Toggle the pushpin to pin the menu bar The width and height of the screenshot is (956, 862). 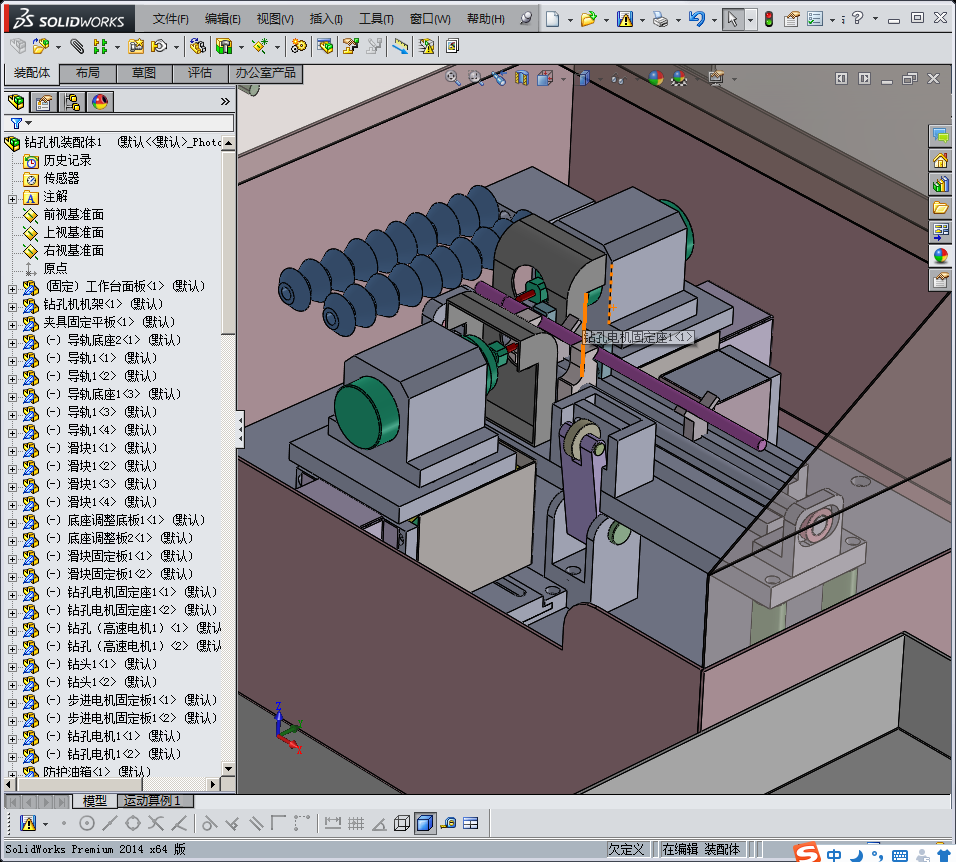click(x=526, y=18)
